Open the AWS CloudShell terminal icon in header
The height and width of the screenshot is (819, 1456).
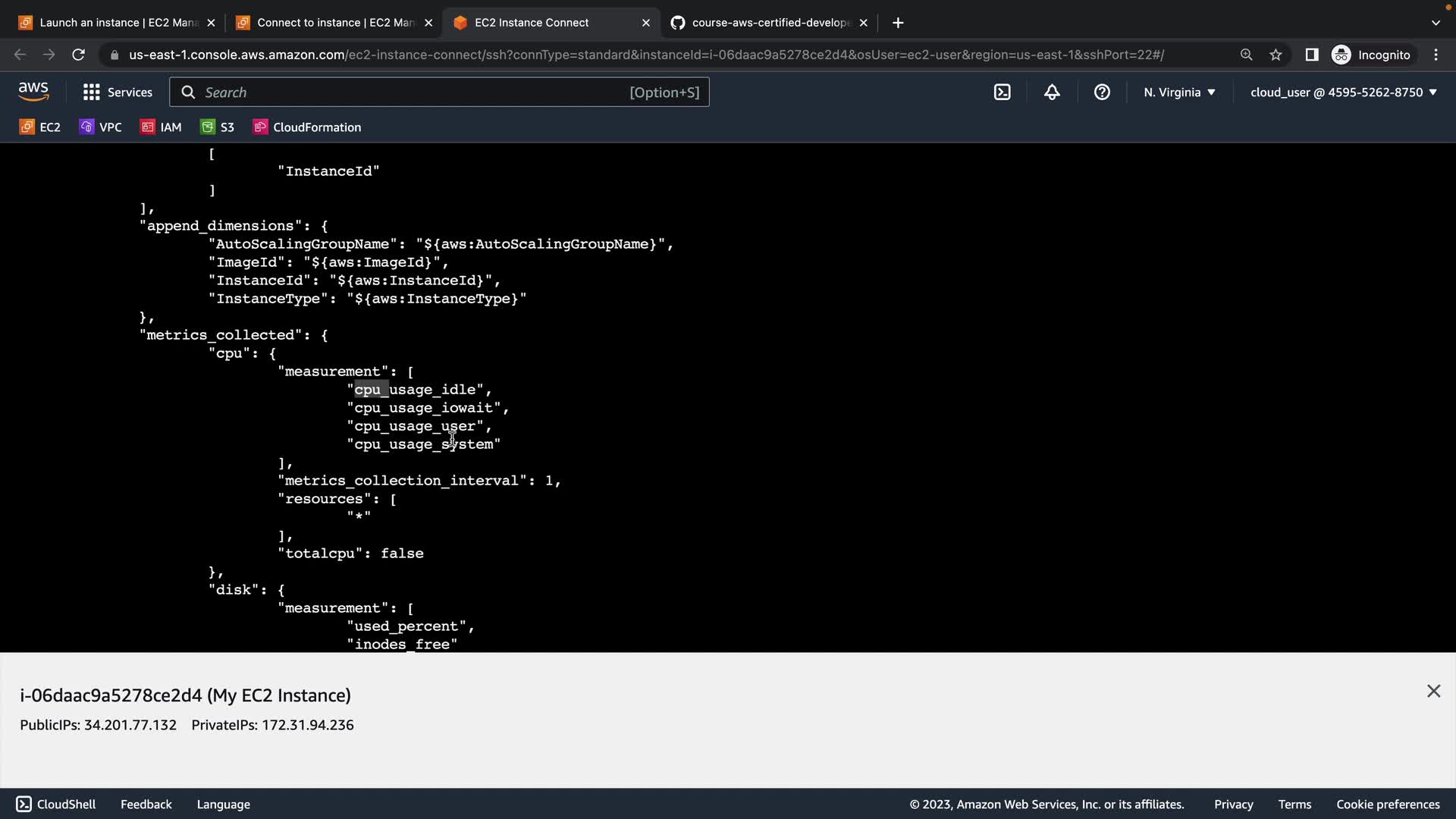(1002, 92)
